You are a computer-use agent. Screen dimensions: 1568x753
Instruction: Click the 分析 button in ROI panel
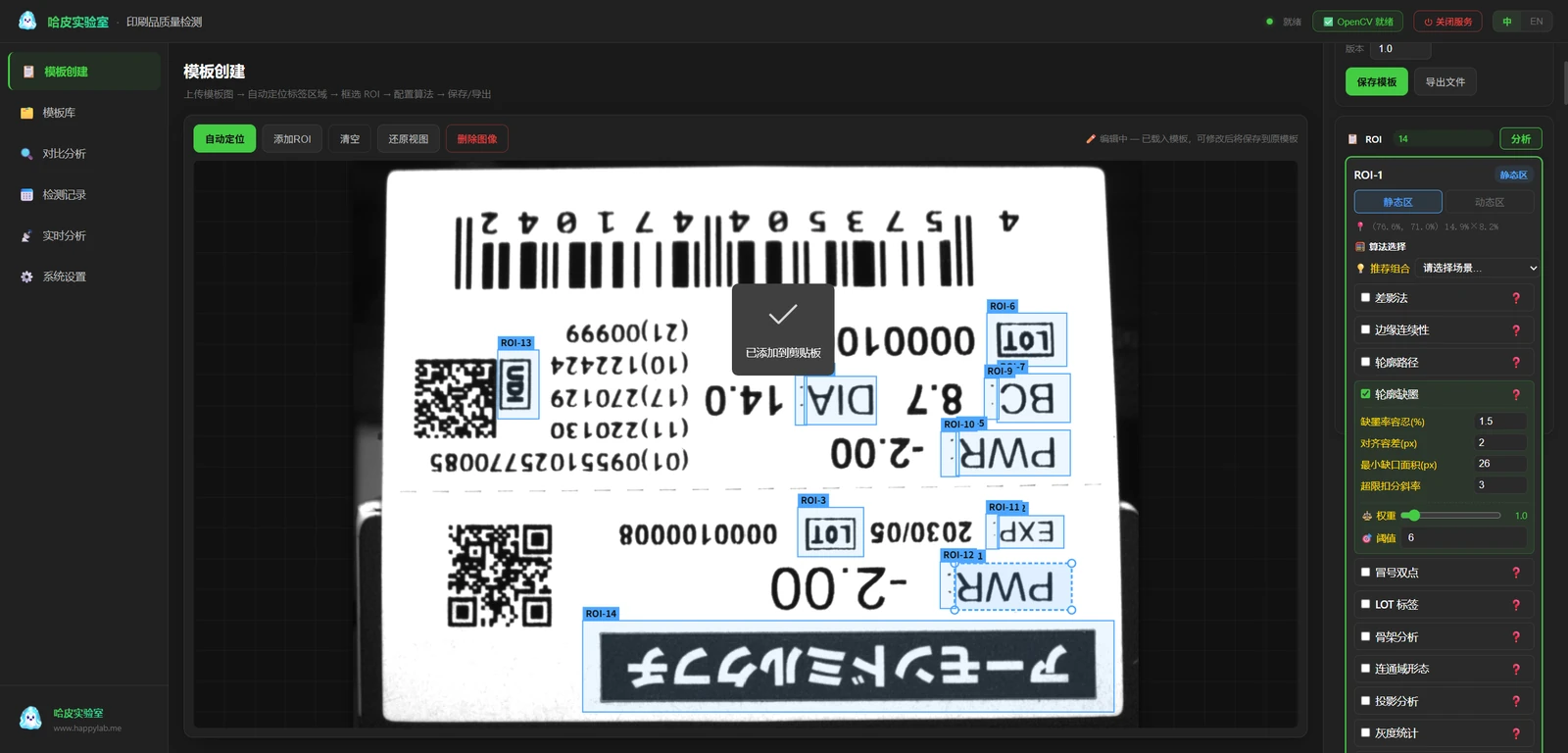pos(1521,139)
